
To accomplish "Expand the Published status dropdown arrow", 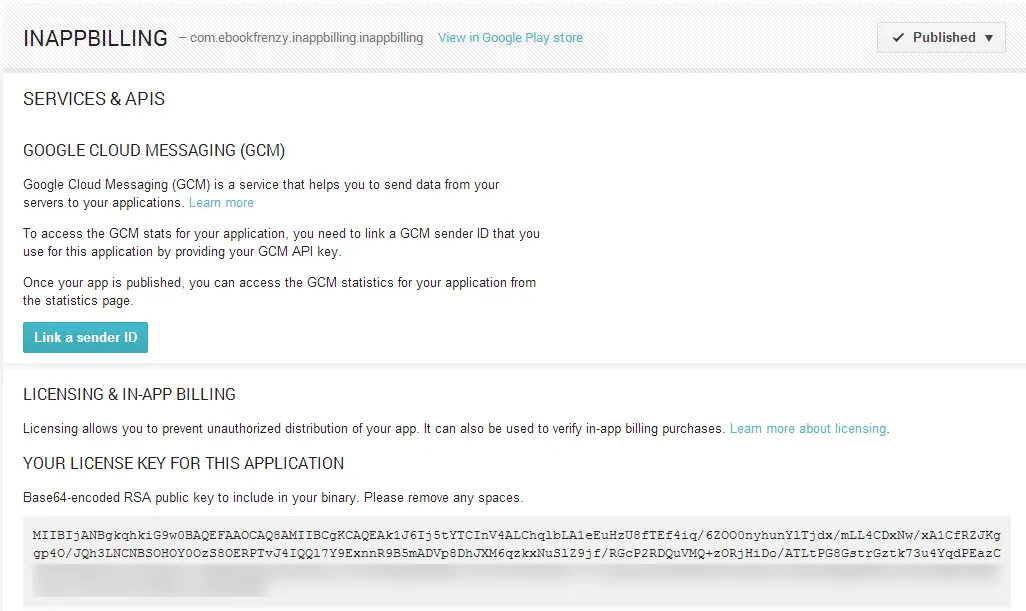I will [989, 38].
